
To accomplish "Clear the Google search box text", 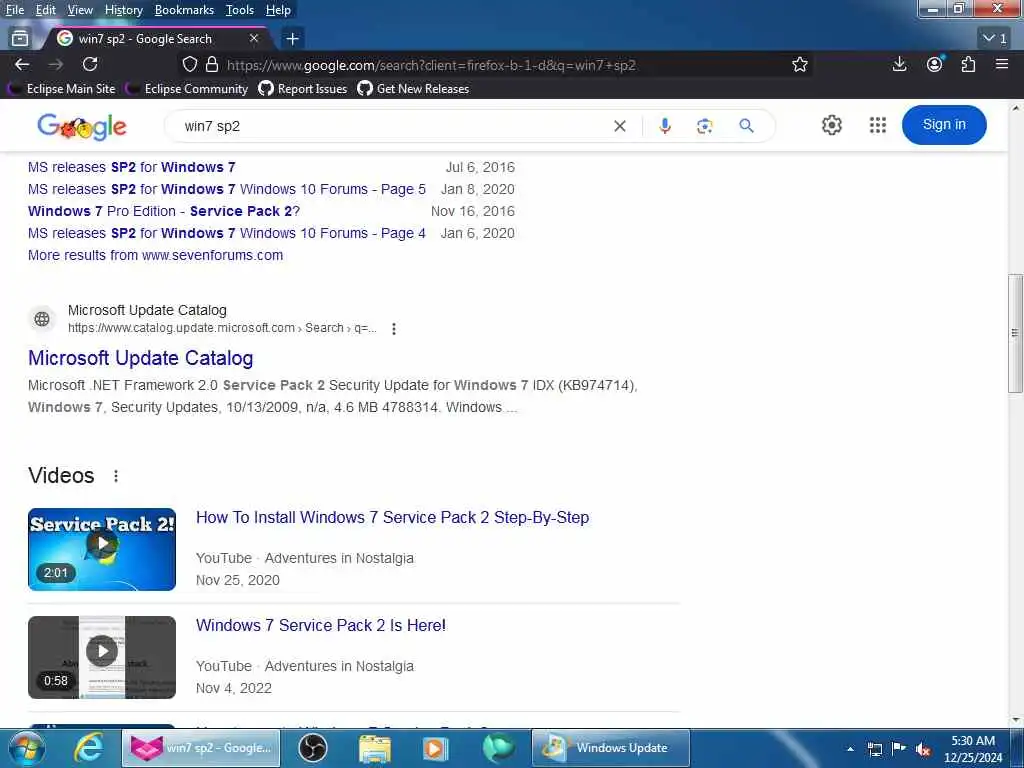I will (620, 126).
